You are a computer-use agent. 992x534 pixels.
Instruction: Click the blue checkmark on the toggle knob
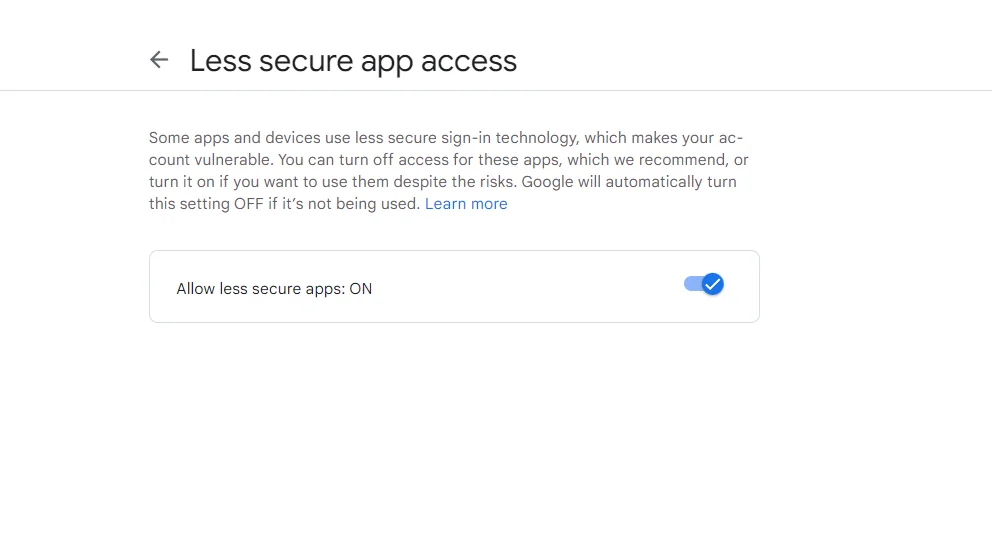click(712, 285)
